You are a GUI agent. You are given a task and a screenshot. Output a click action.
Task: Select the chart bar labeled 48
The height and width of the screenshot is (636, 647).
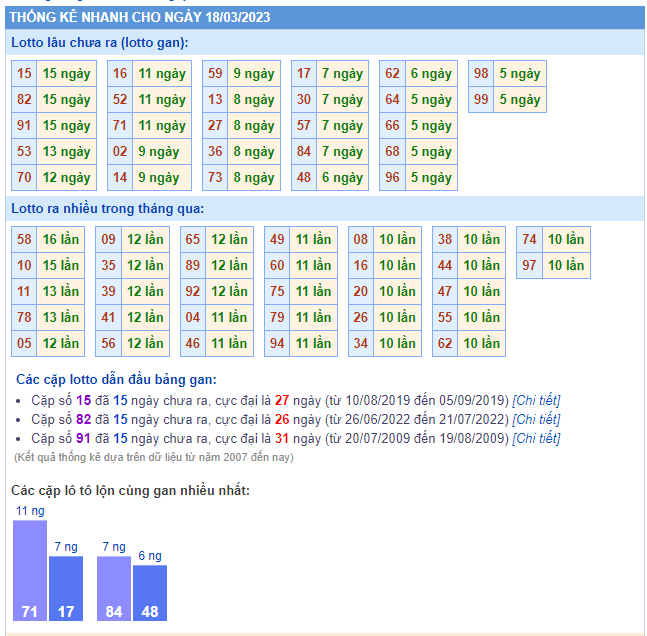149,593
